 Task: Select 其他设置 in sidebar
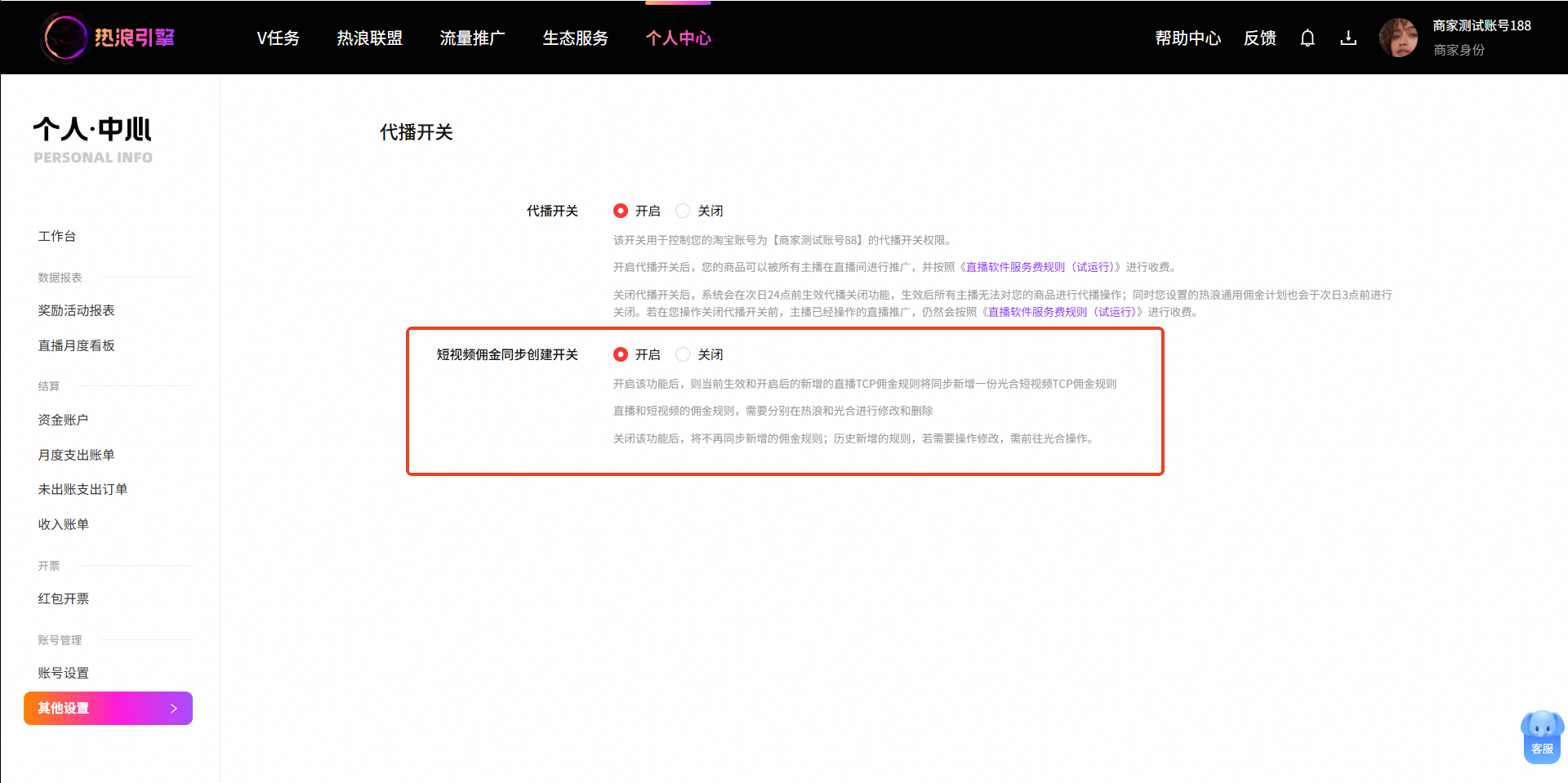(x=108, y=708)
